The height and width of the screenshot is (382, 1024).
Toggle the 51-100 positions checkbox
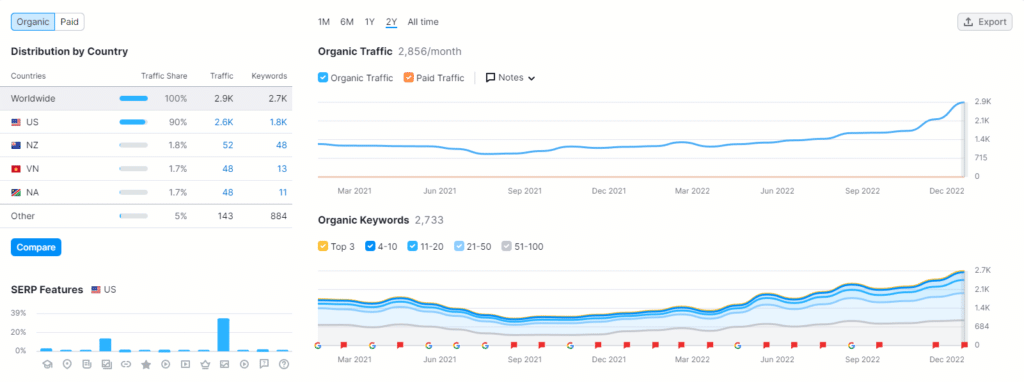506,247
